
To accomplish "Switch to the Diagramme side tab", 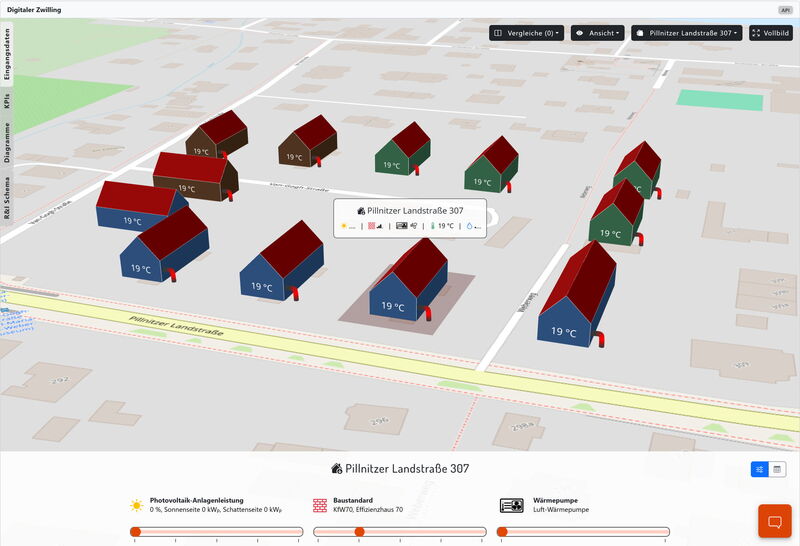I will [7, 142].
